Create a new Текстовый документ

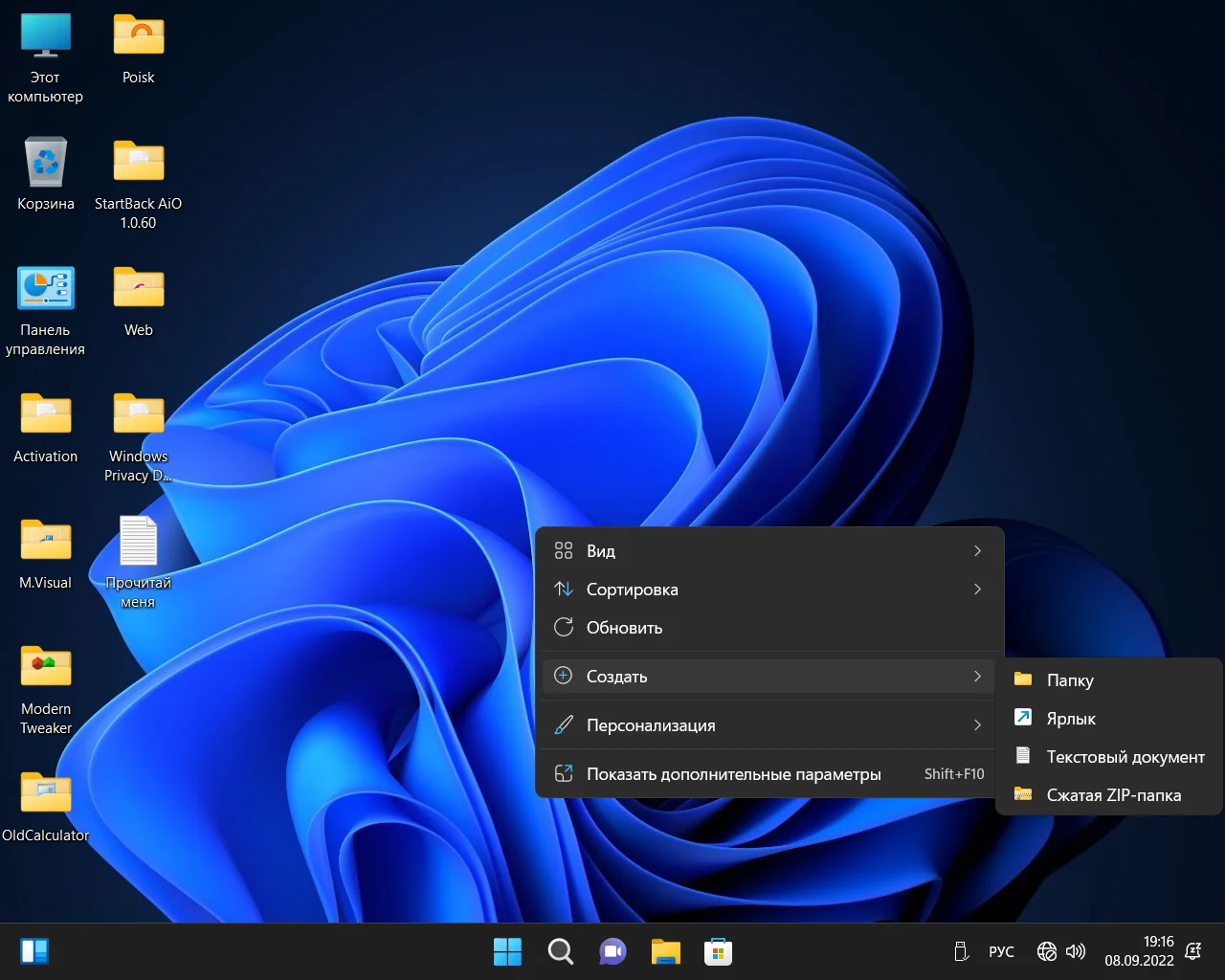[x=1125, y=757]
